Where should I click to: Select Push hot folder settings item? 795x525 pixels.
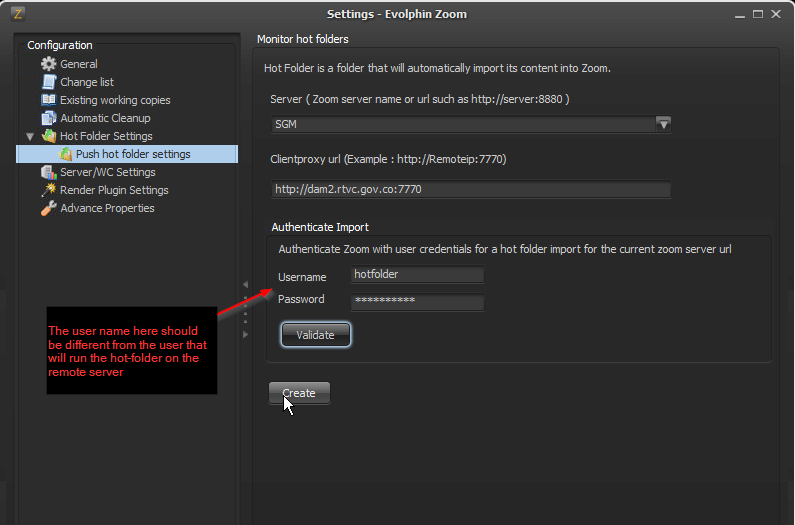[x=132, y=154]
